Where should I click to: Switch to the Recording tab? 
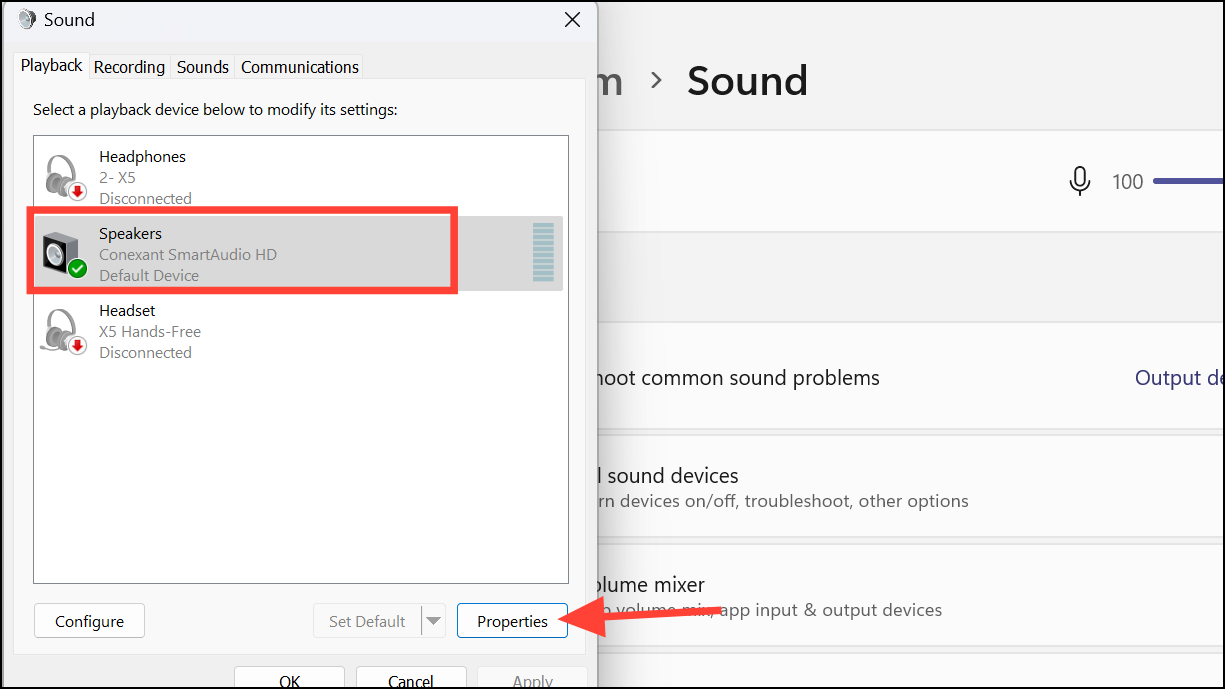pyautogui.click(x=129, y=67)
